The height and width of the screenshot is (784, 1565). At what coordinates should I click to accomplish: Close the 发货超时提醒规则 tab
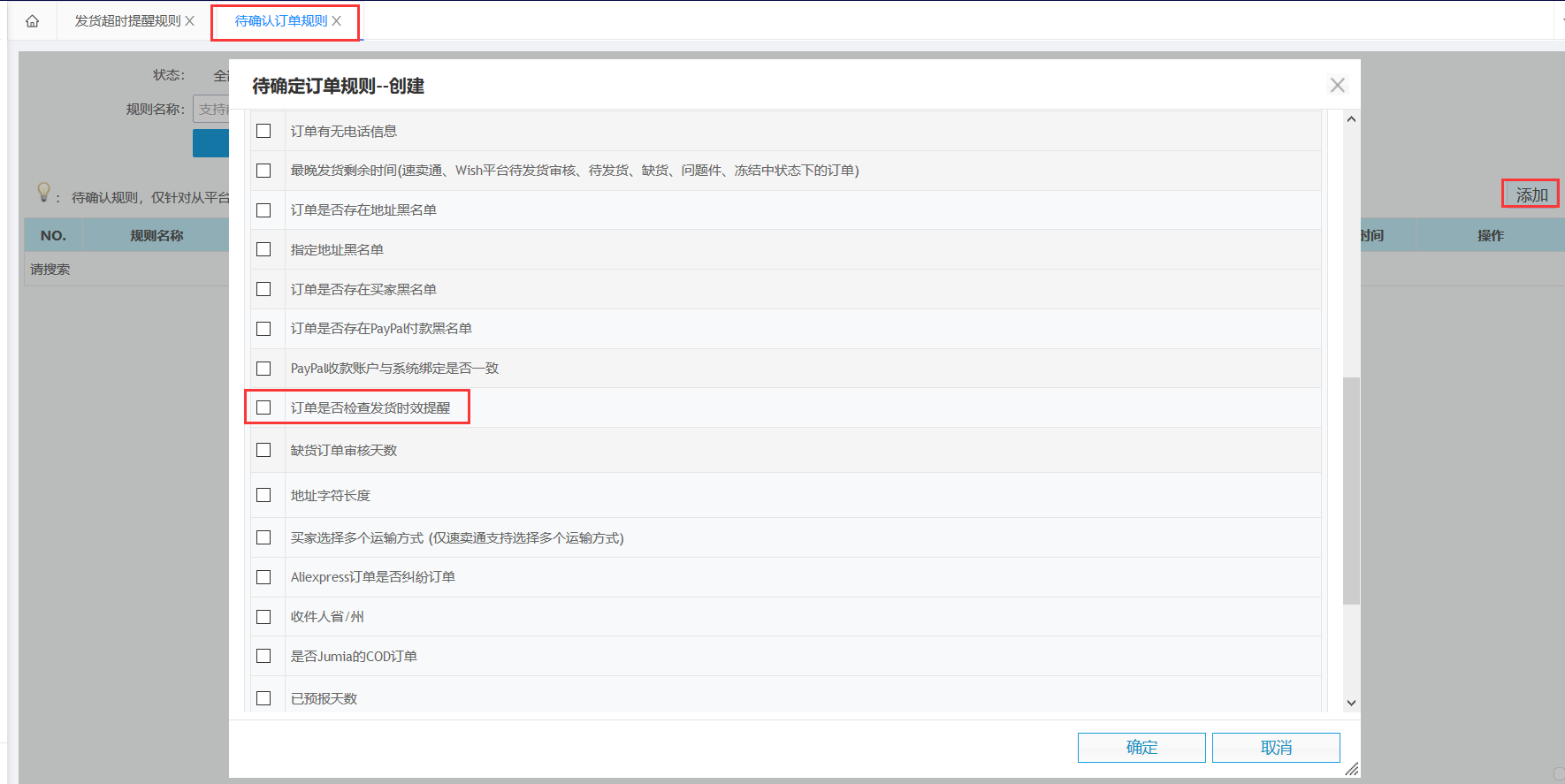[189, 21]
